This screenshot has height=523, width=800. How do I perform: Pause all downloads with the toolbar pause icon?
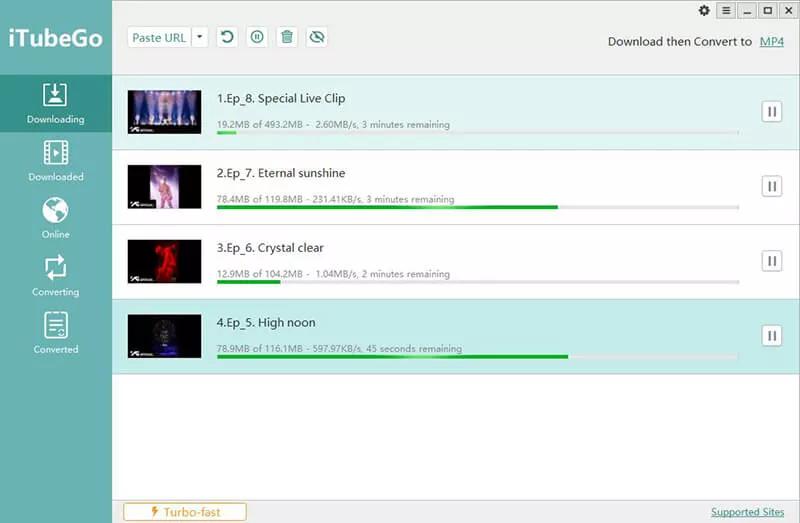click(257, 37)
